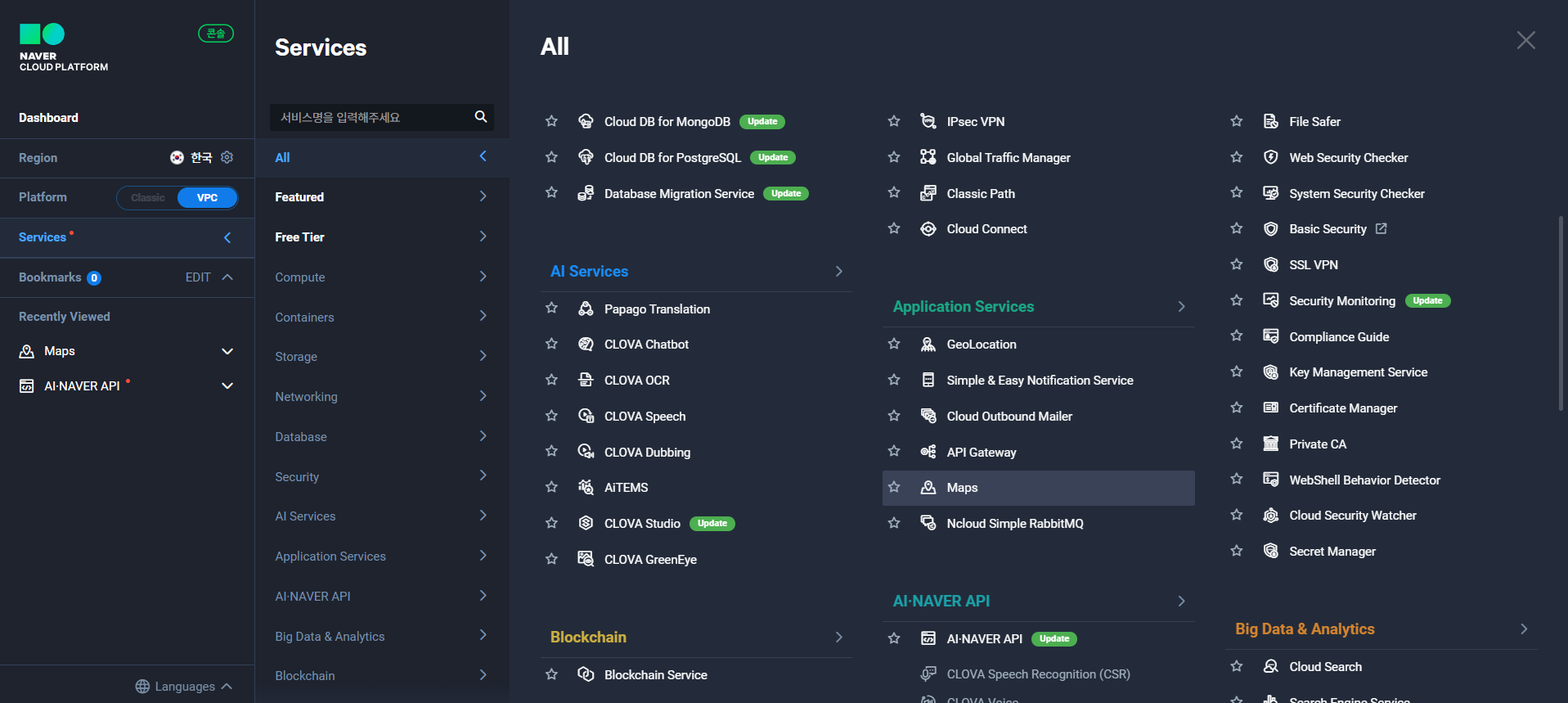
Task: Click the CLOVA Studio icon
Action: point(586,523)
